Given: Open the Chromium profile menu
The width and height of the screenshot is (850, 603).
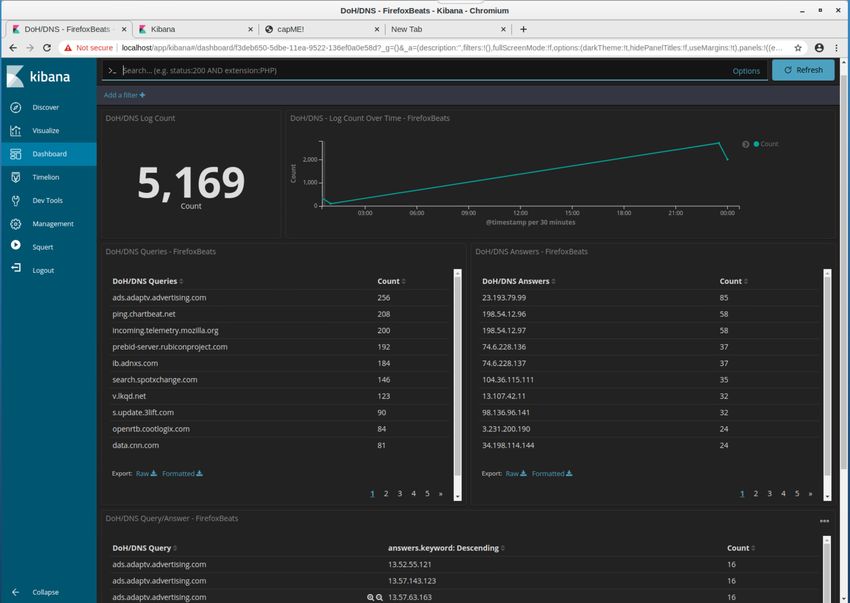Looking at the screenshot, I should [x=819, y=48].
